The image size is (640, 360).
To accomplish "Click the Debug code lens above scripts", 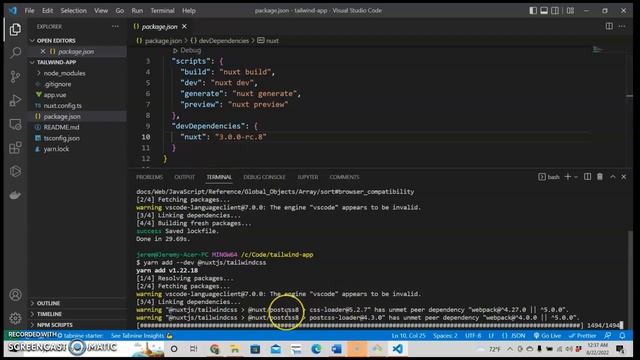I will coord(187,50).
